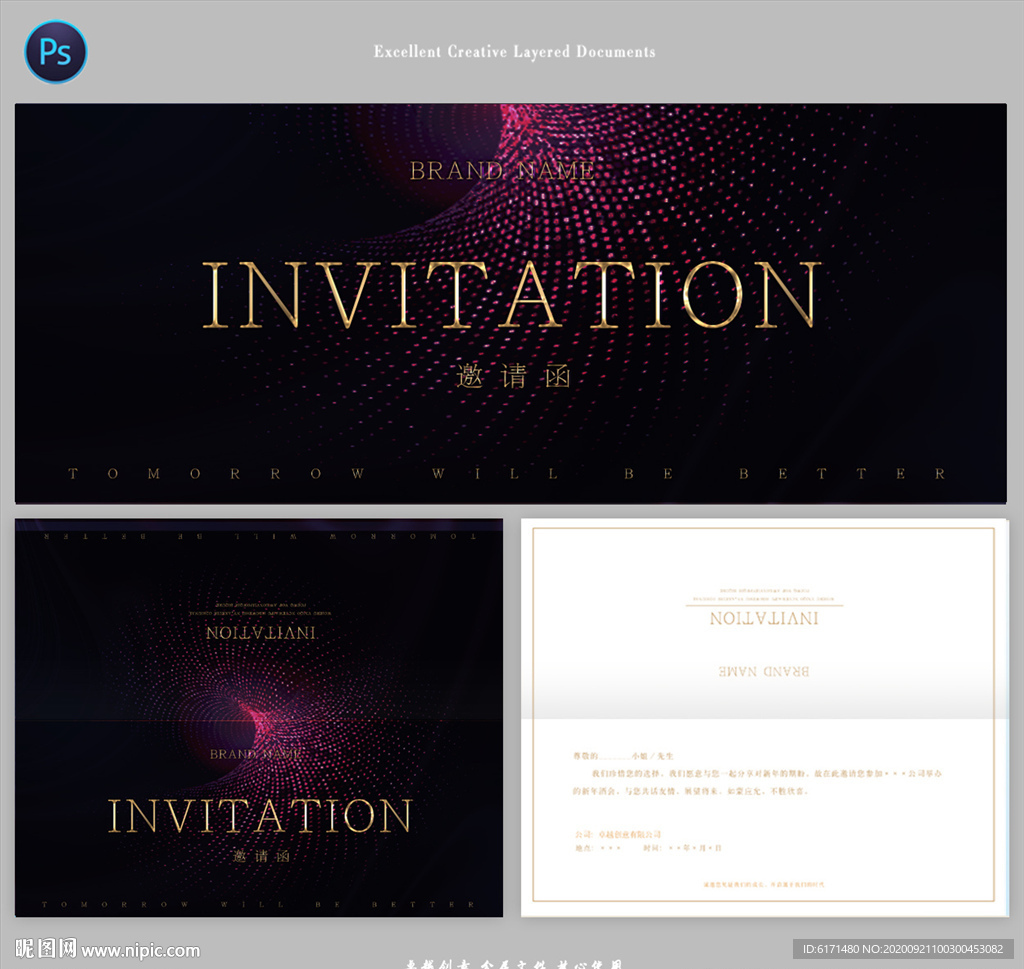Click the INVITATION title on lower-left cover
The image size is (1024, 969).
point(259,816)
